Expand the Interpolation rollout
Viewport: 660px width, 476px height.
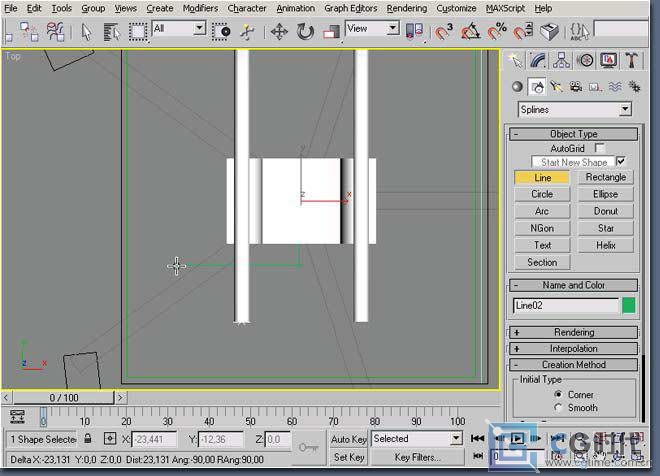pyautogui.click(x=574, y=348)
